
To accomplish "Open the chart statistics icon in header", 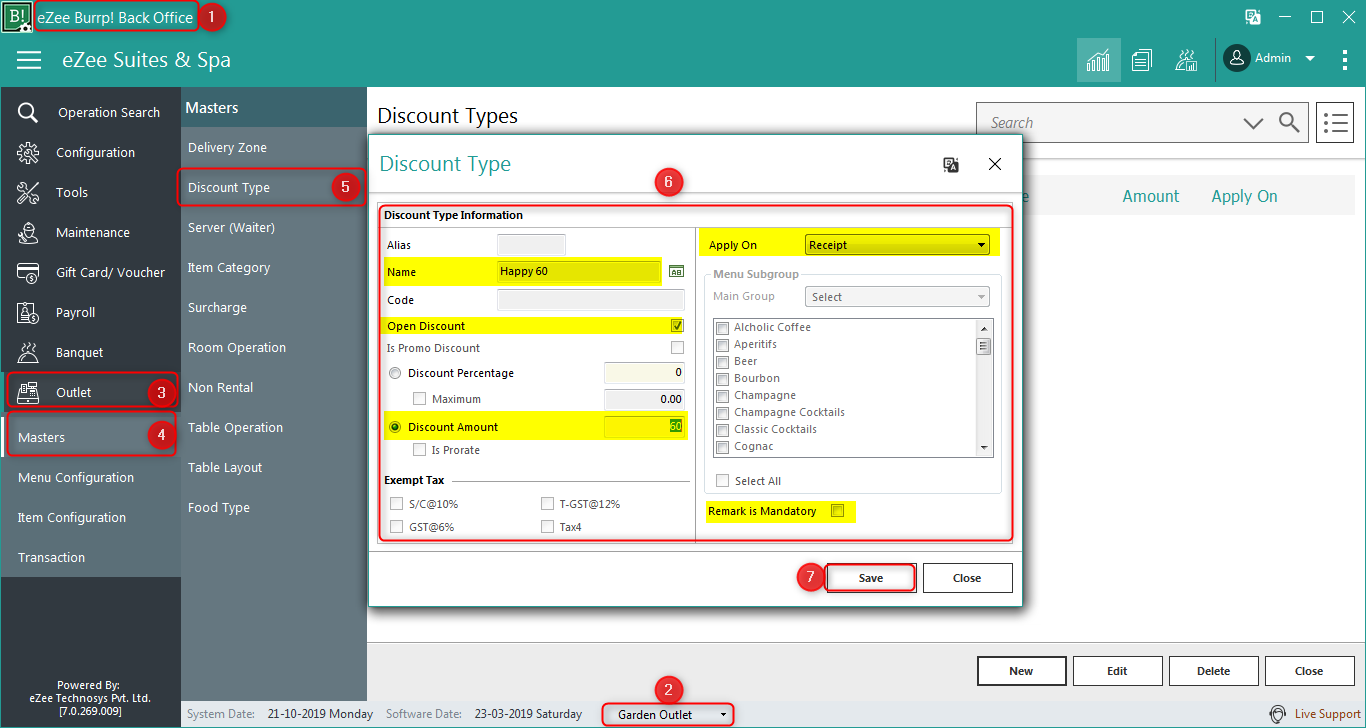I will pyautogui.click(x=1098, y=60).
